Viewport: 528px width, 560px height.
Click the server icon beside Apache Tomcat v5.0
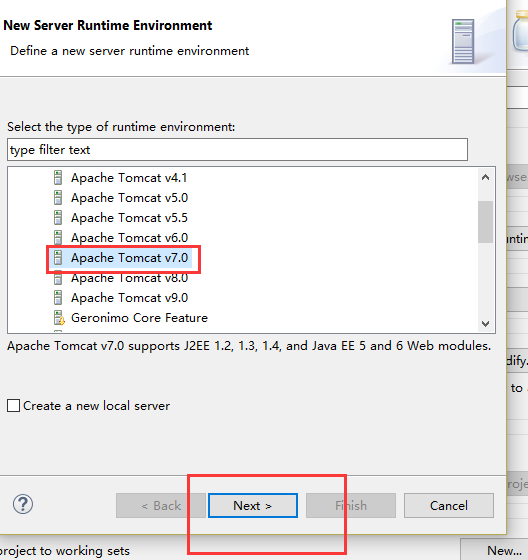tap(58, 198)
